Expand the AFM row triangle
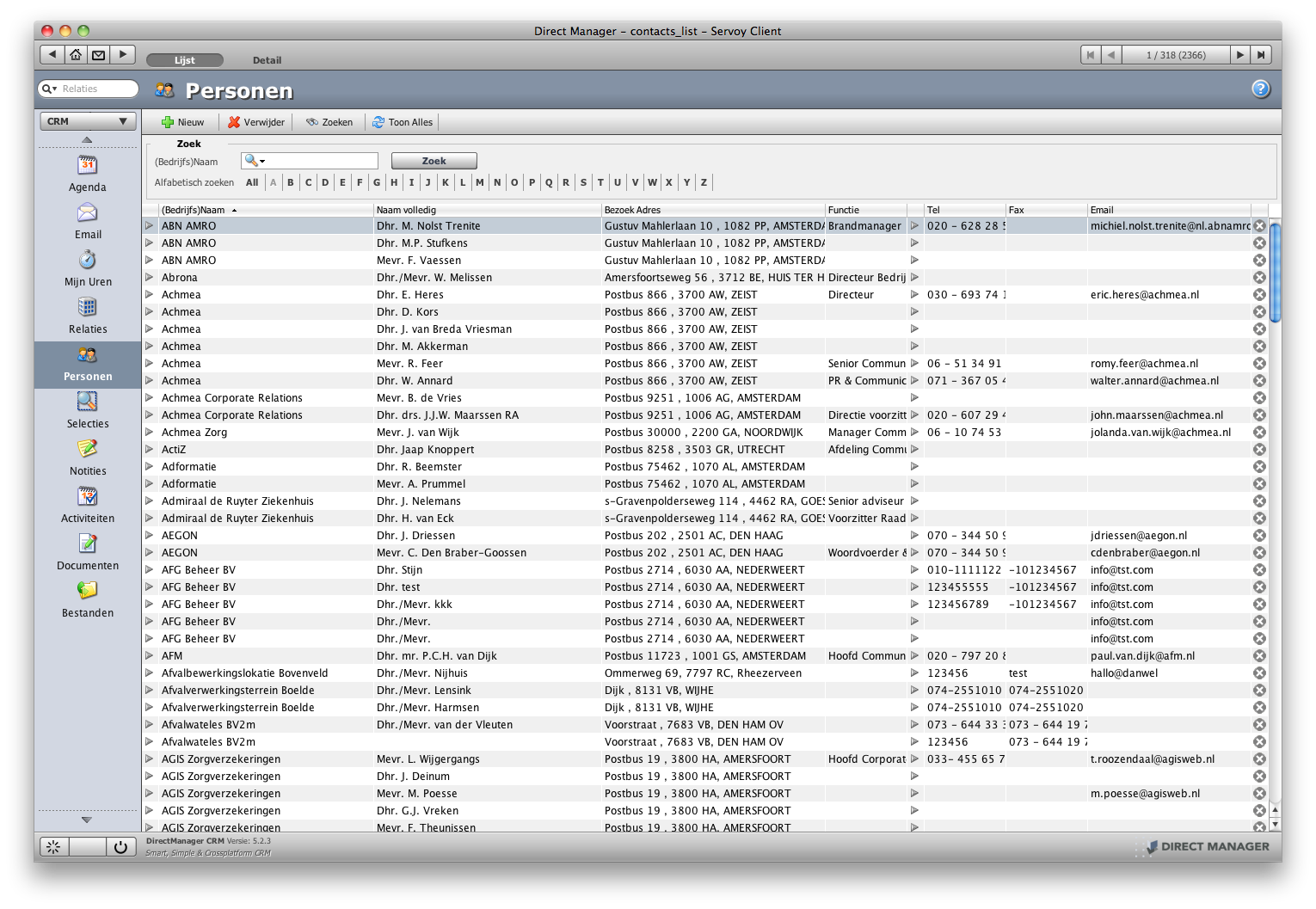This screenshot has height=909, width=1316. tap(150, 655)
